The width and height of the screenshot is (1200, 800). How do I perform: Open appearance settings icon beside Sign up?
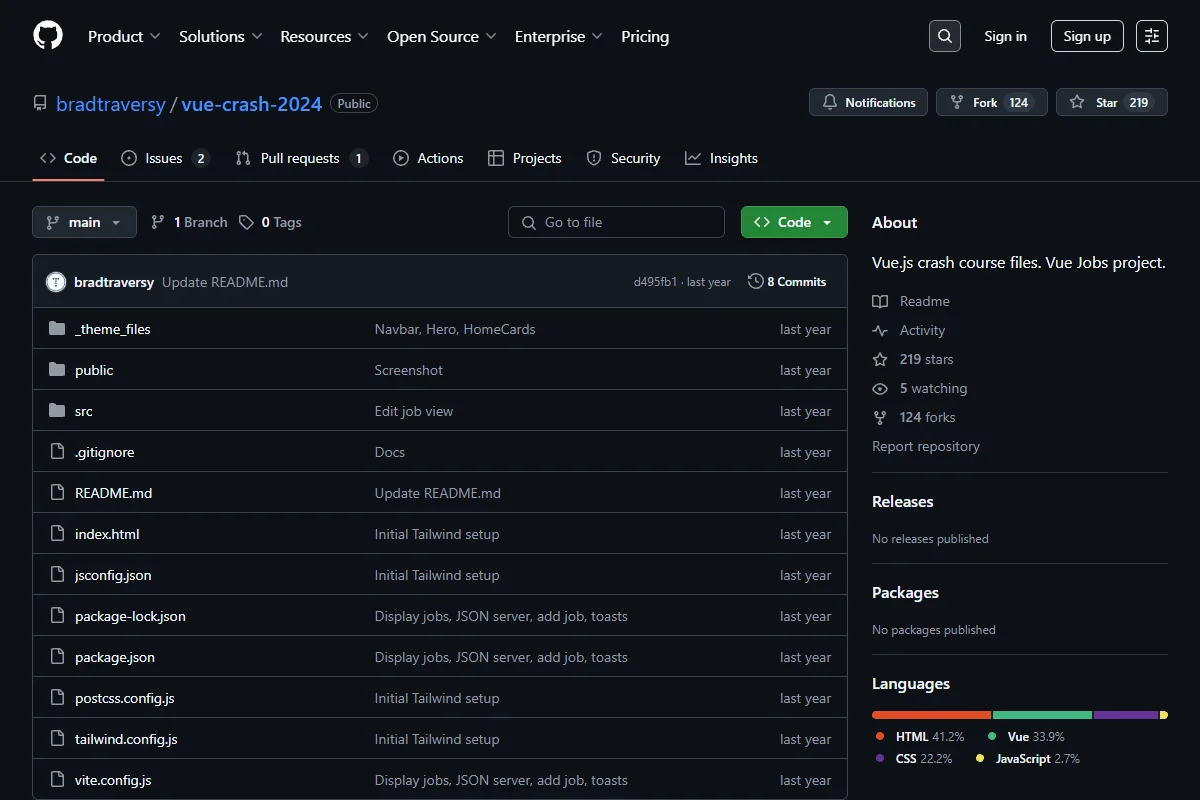1152,36
